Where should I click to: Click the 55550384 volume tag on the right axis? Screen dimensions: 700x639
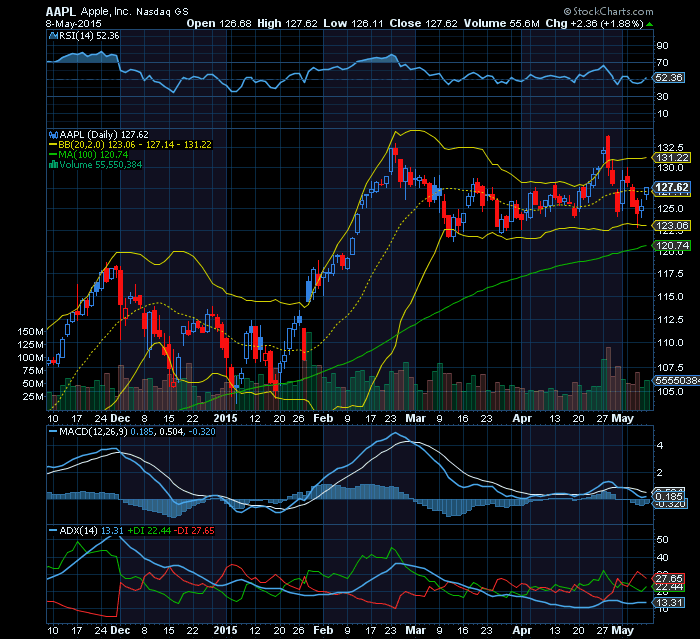coord(676,380)
